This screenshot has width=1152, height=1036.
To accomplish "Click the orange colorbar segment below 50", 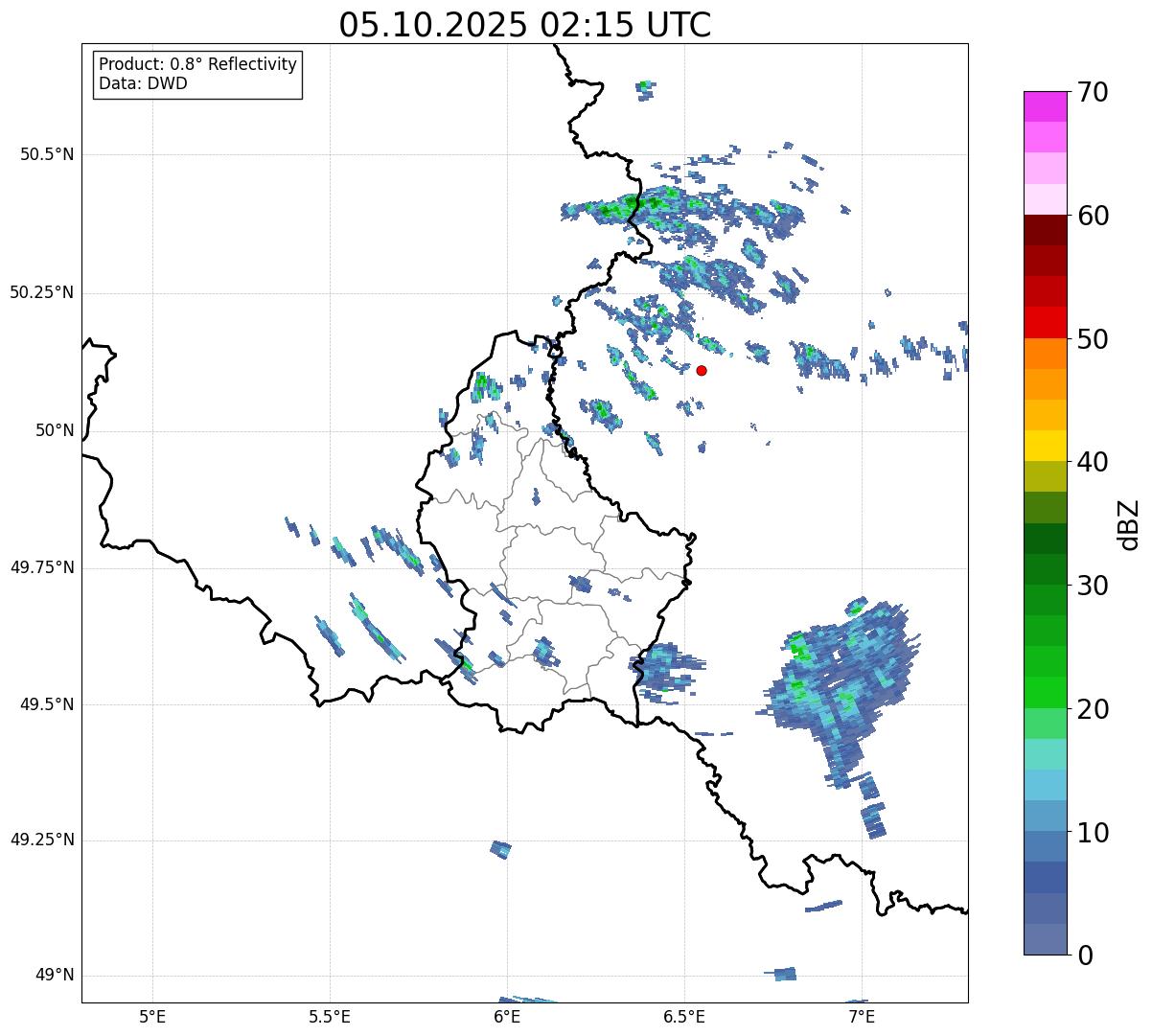I will [x=1045, y=354].
